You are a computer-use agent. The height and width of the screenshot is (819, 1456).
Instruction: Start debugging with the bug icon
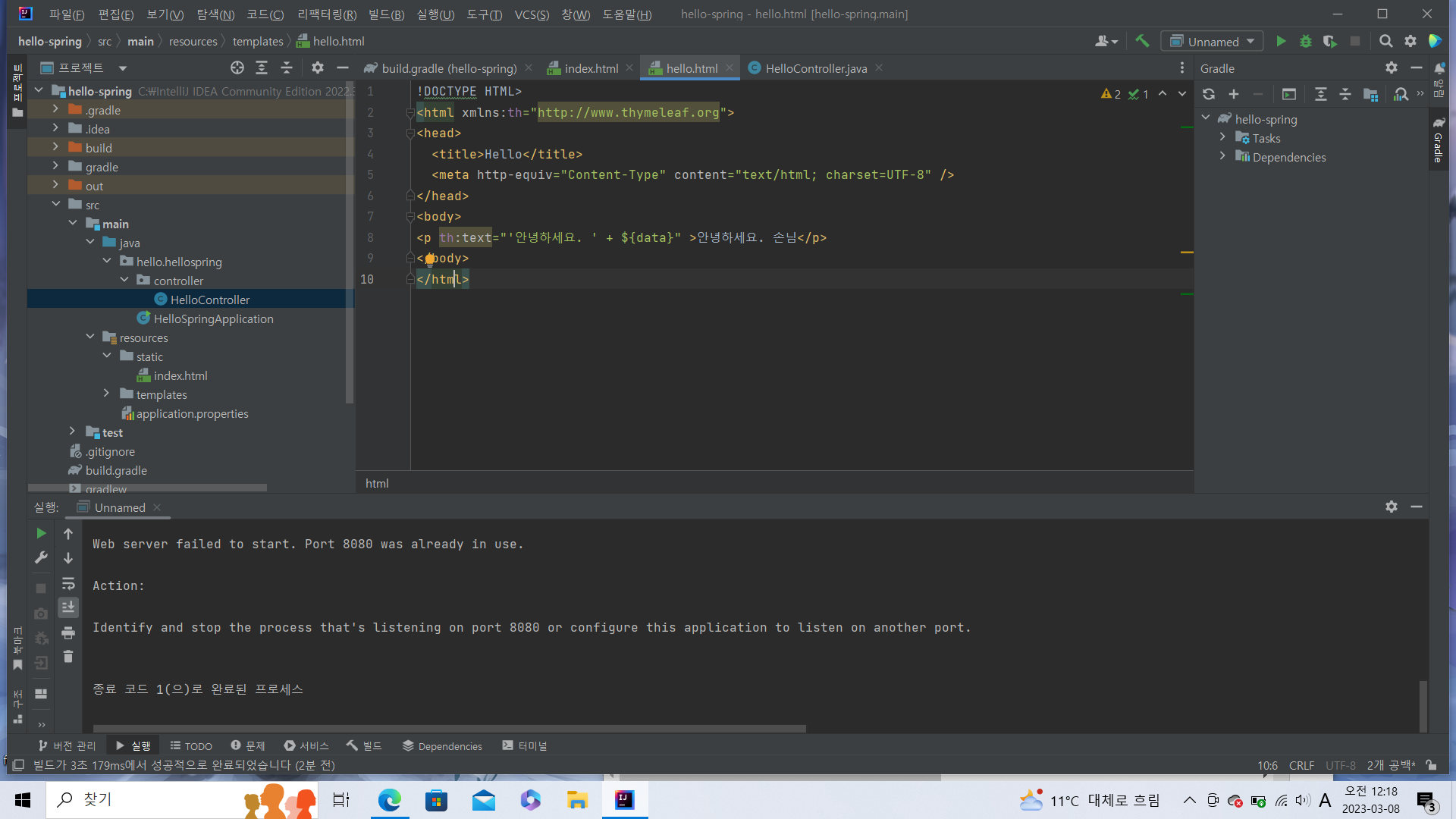point(1306,42)
